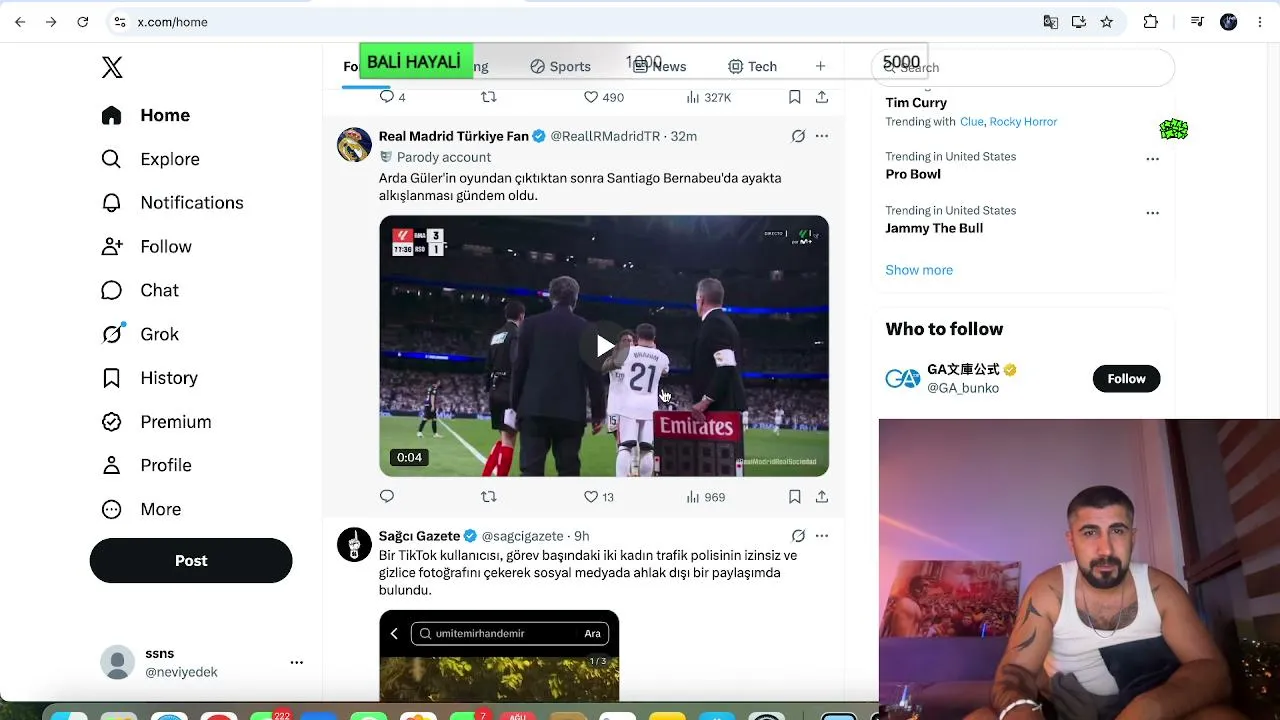Image resolution: width=1280 pixels, height=720 pixels.
Task: Open the Real Madrid Türkiye Fan avatar
Action: [x=354, y=145]
